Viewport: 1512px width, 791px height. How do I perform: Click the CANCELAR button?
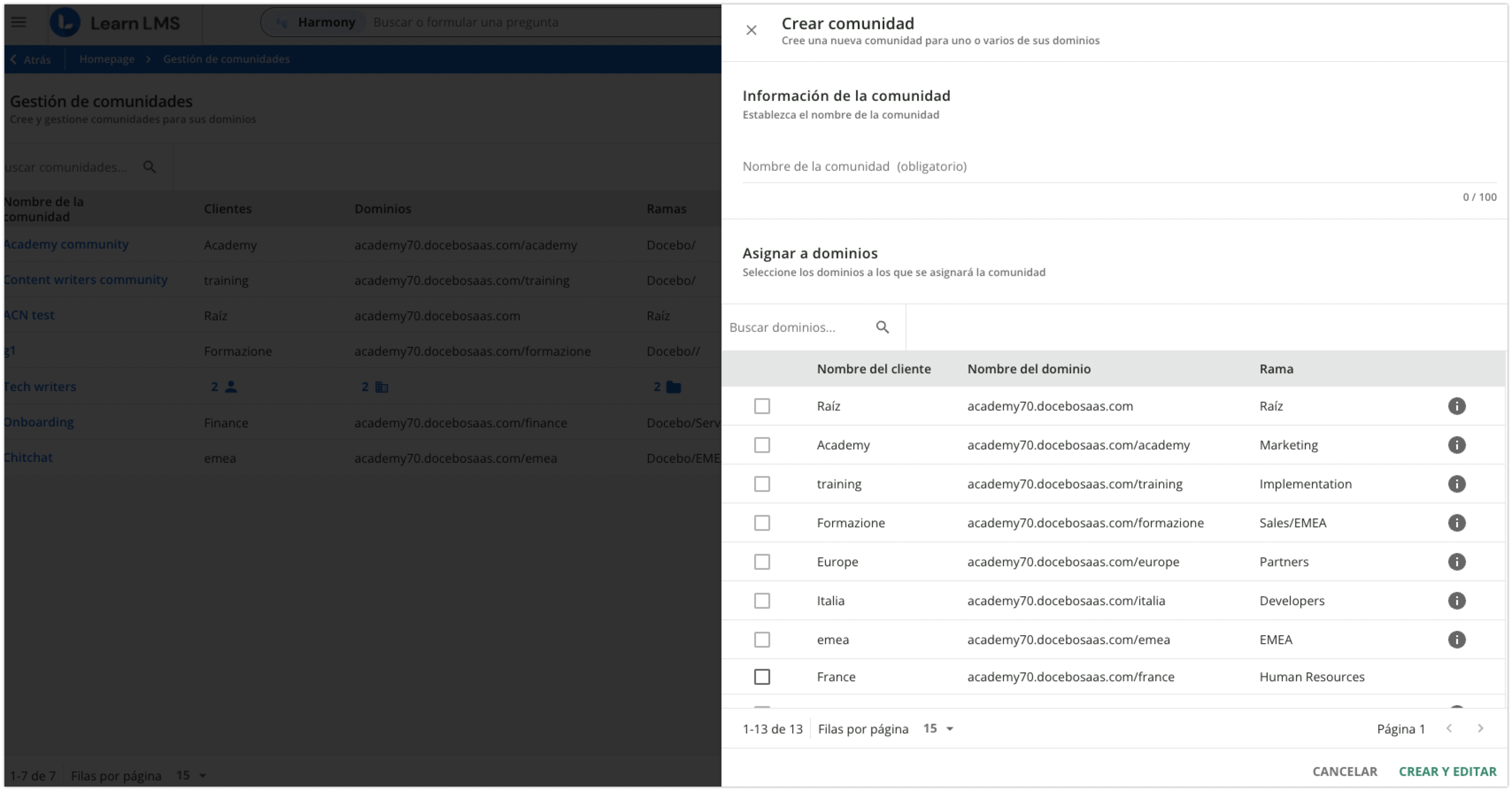pos(1344,771)
